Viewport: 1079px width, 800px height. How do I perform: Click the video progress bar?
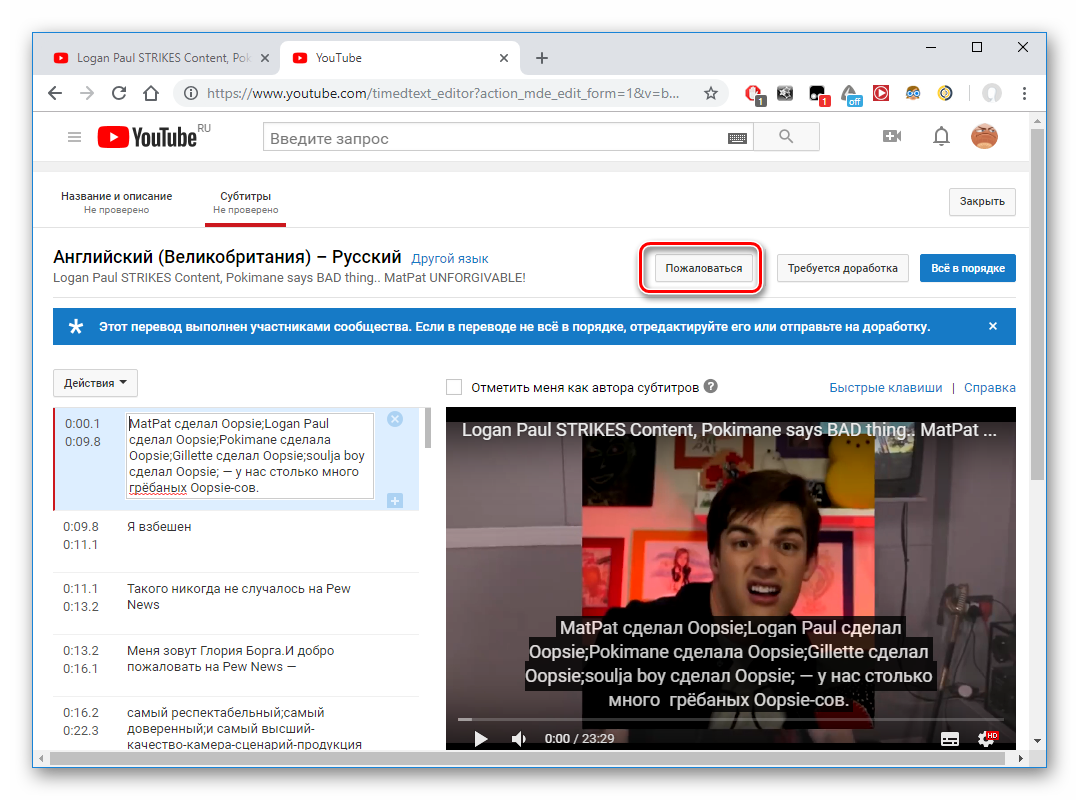point(730,719)
